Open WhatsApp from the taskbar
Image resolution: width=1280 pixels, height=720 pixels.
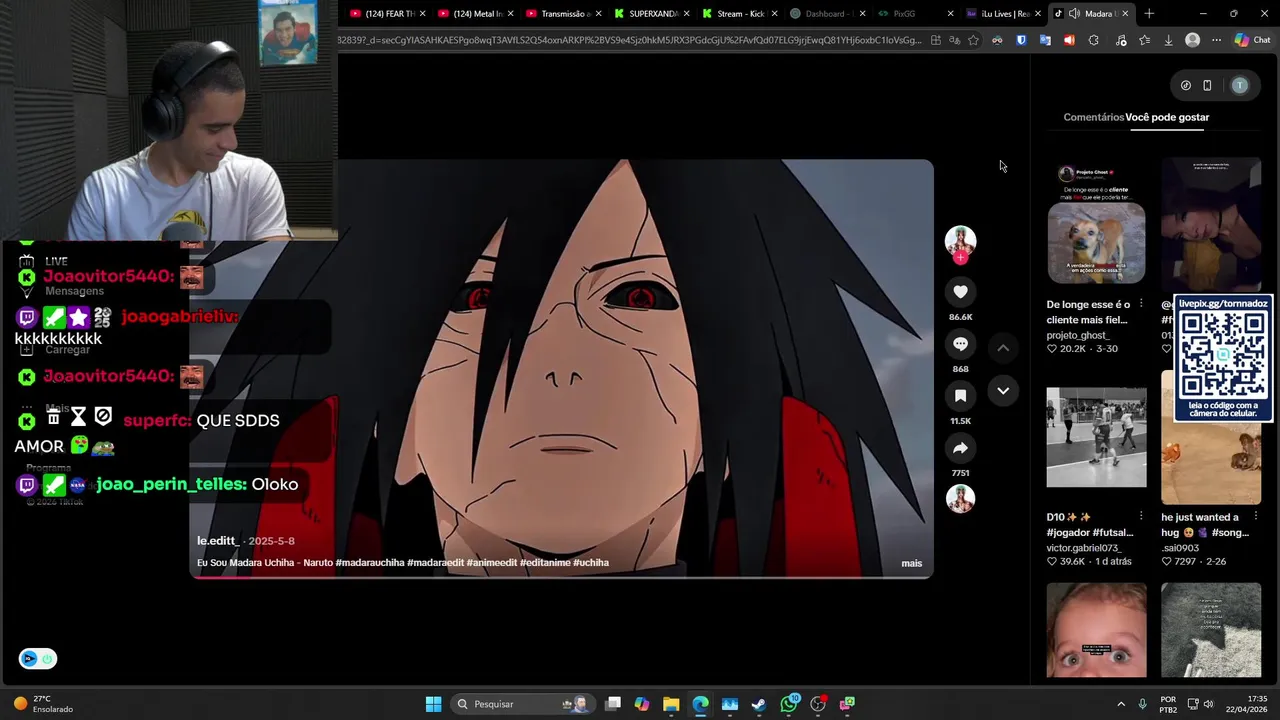point(789,704)
